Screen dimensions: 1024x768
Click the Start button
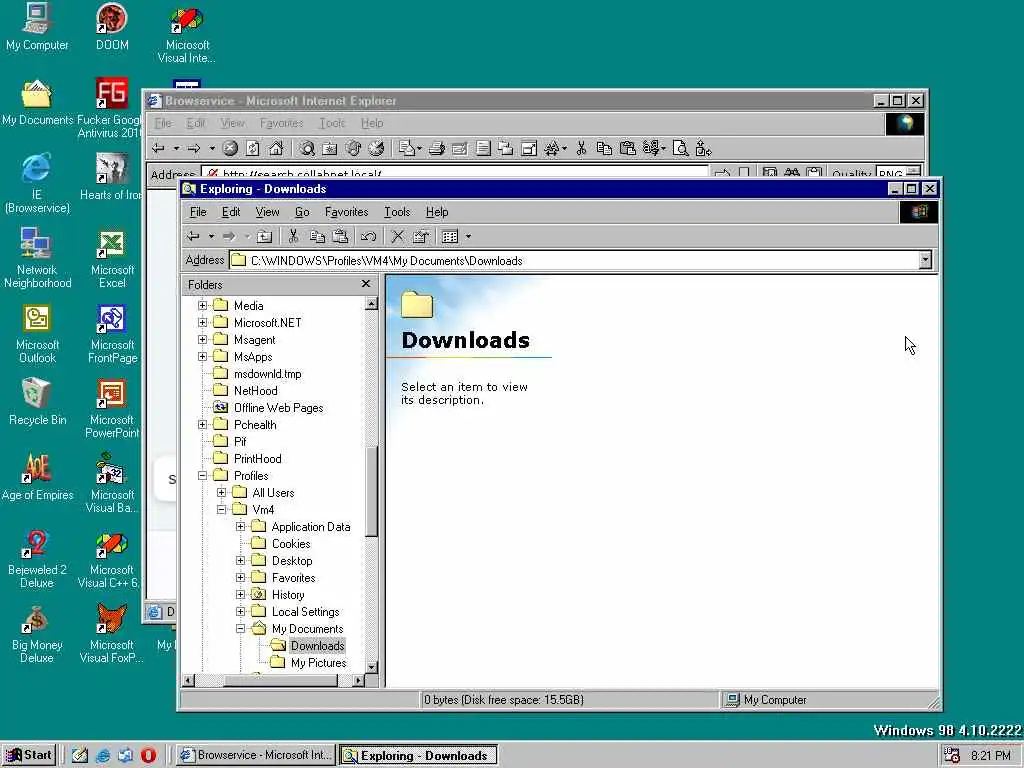[x=29, y=755]
